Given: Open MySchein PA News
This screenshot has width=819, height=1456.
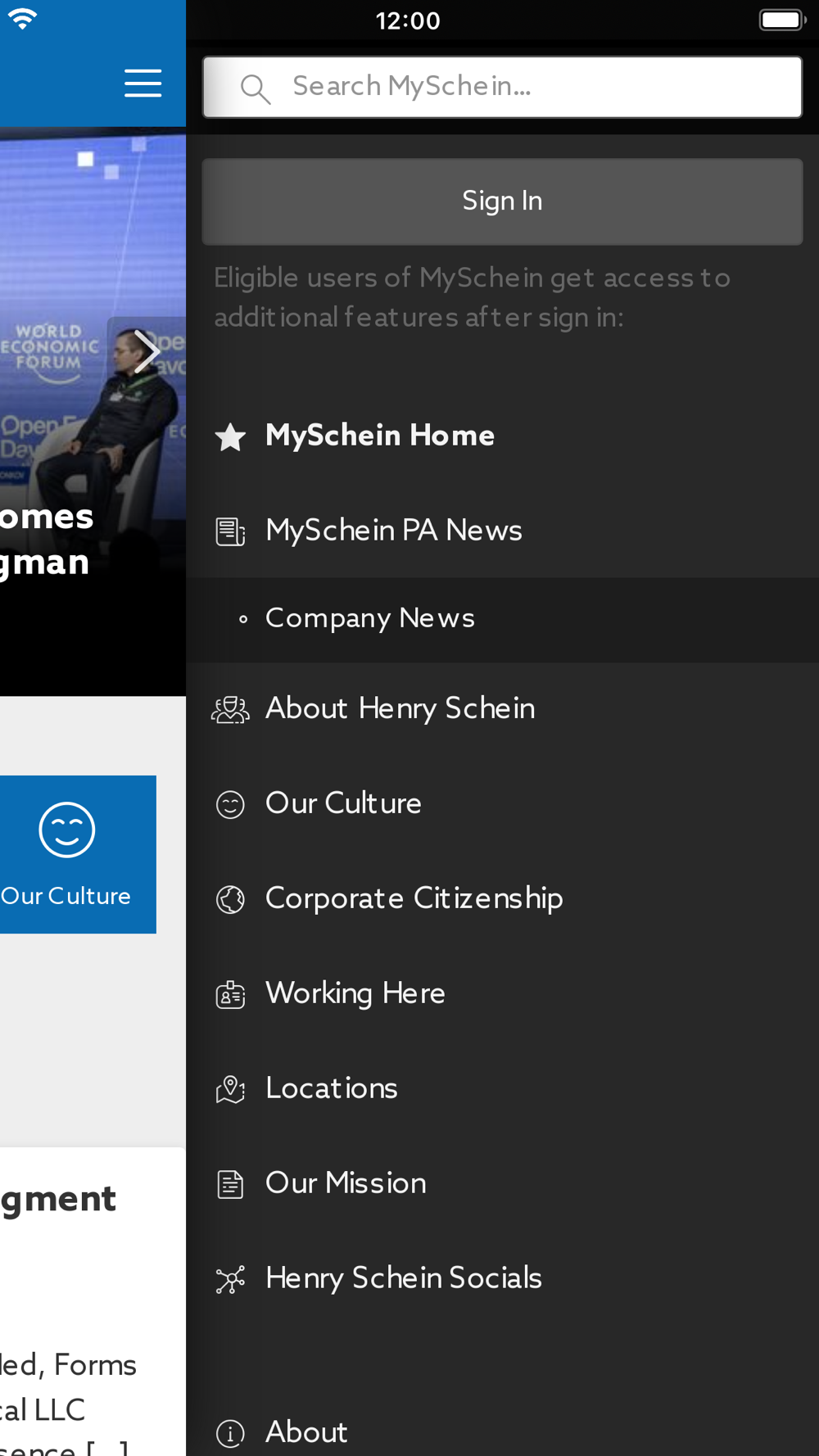Looking at the screenshot, I should [502, 531].
